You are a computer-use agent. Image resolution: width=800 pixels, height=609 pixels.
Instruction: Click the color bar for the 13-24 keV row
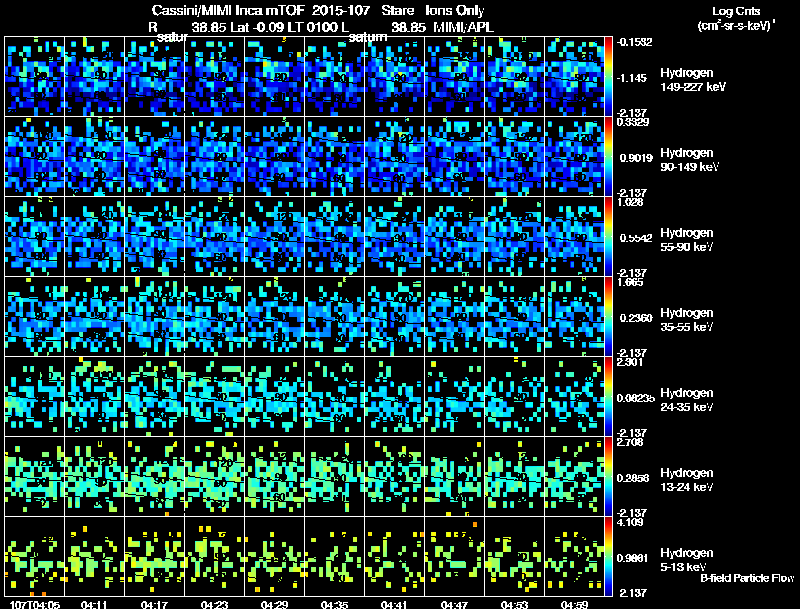coord(608,477)
